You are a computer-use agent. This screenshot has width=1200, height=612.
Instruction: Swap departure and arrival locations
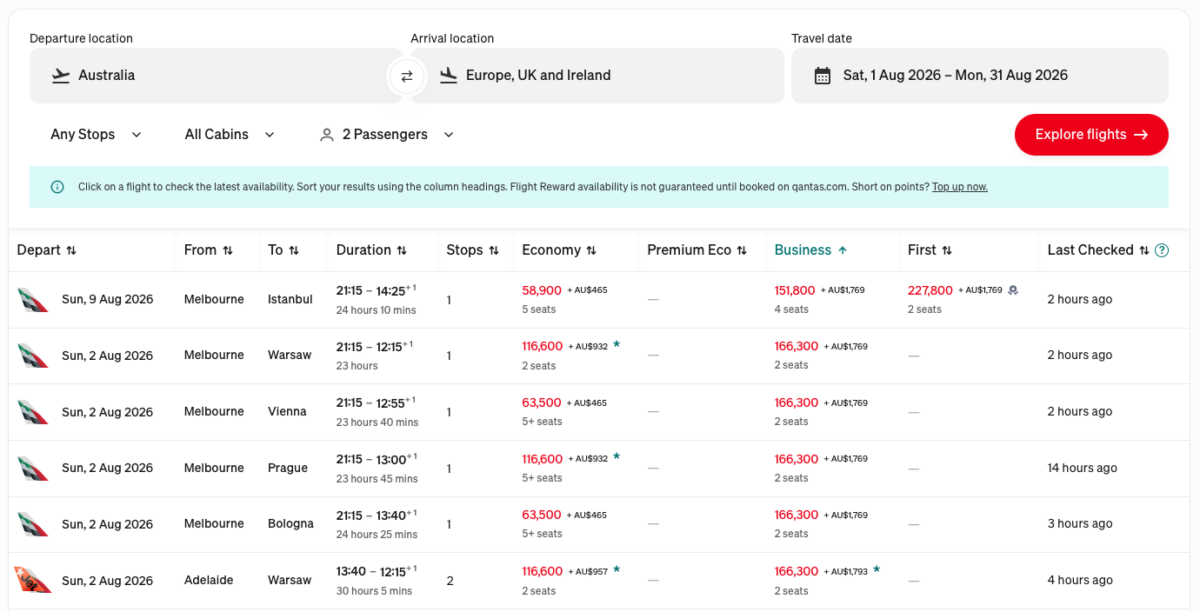(406, 75)
